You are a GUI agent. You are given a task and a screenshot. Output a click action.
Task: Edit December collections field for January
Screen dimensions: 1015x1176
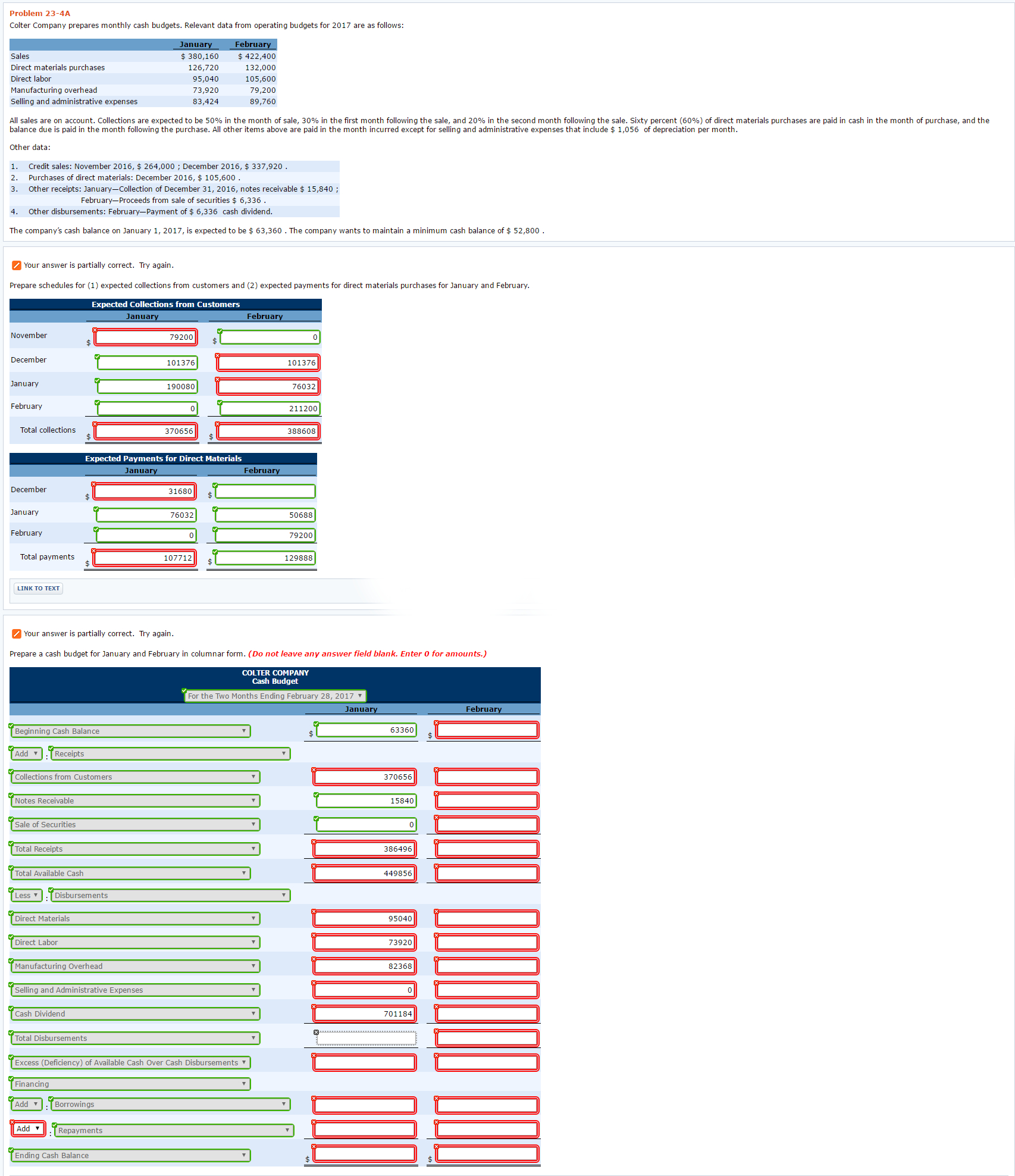click(x=147, y=362)
